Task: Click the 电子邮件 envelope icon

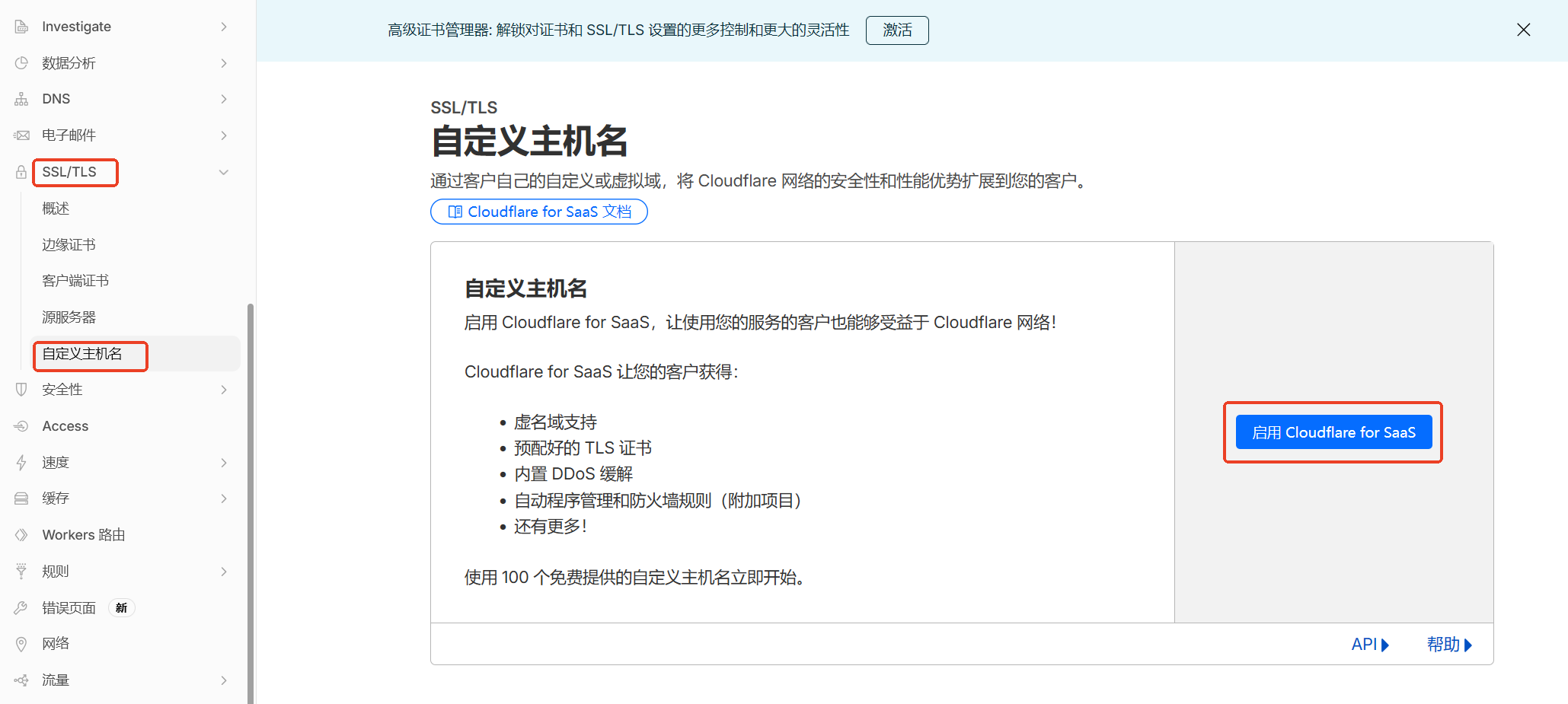Action: click(21, 135)
